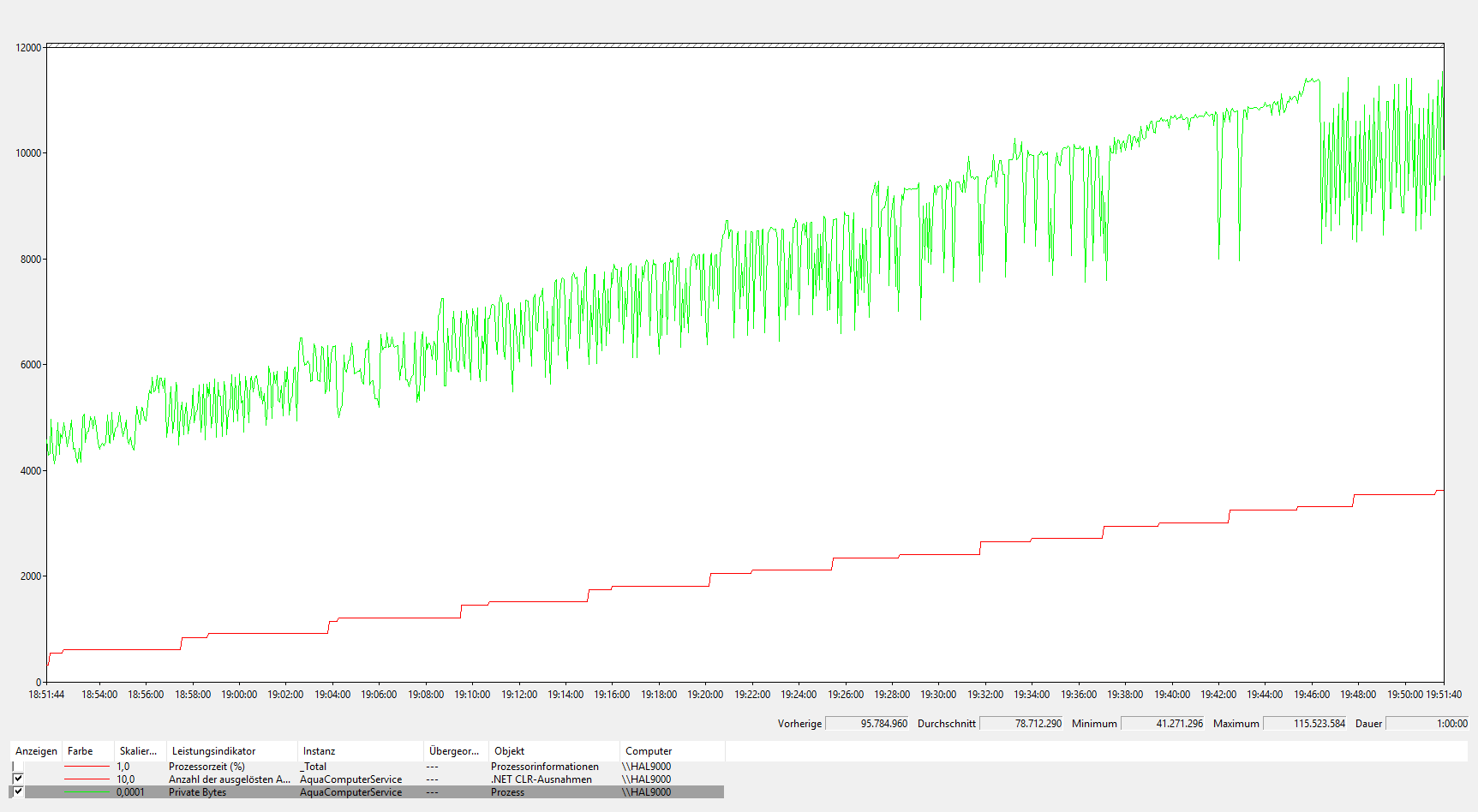Click the Skalier... column header

click(x=138, y=751)
